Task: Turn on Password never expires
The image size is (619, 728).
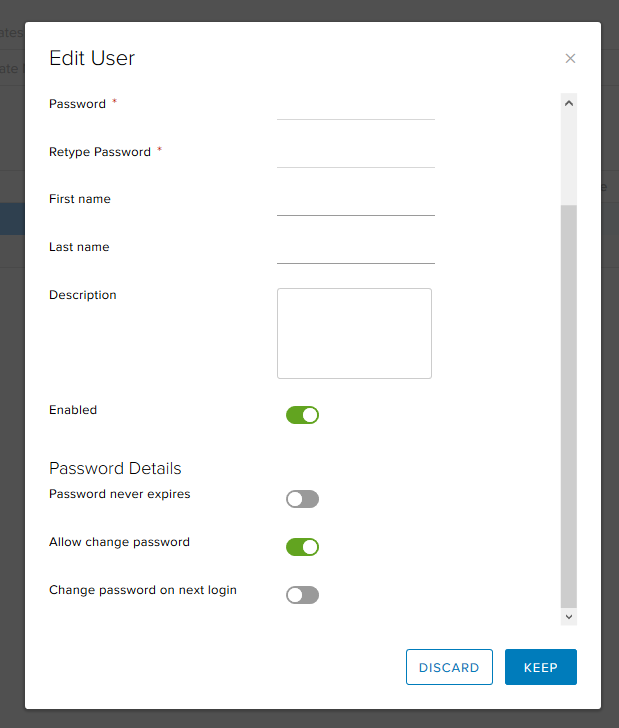Action: coord(302,499)
